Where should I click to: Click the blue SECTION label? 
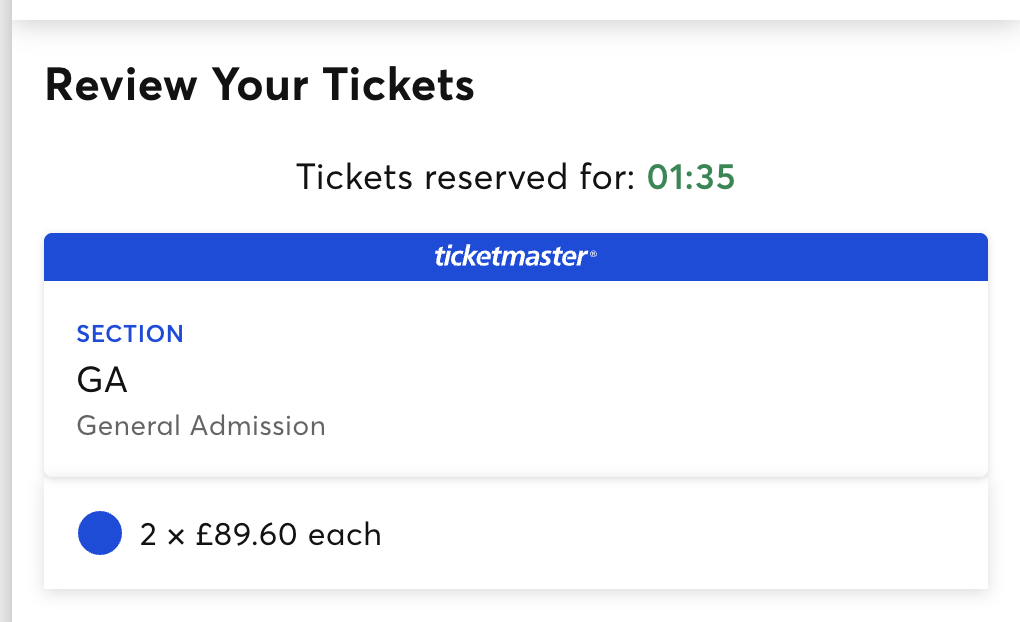pos(130,334)
